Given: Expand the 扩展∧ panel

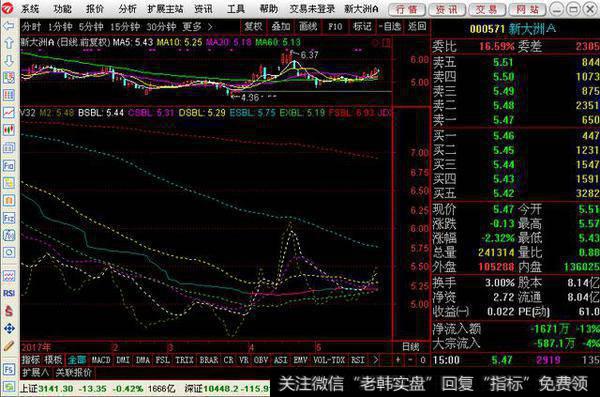Looking at the screenshot, I should (36, 372).
